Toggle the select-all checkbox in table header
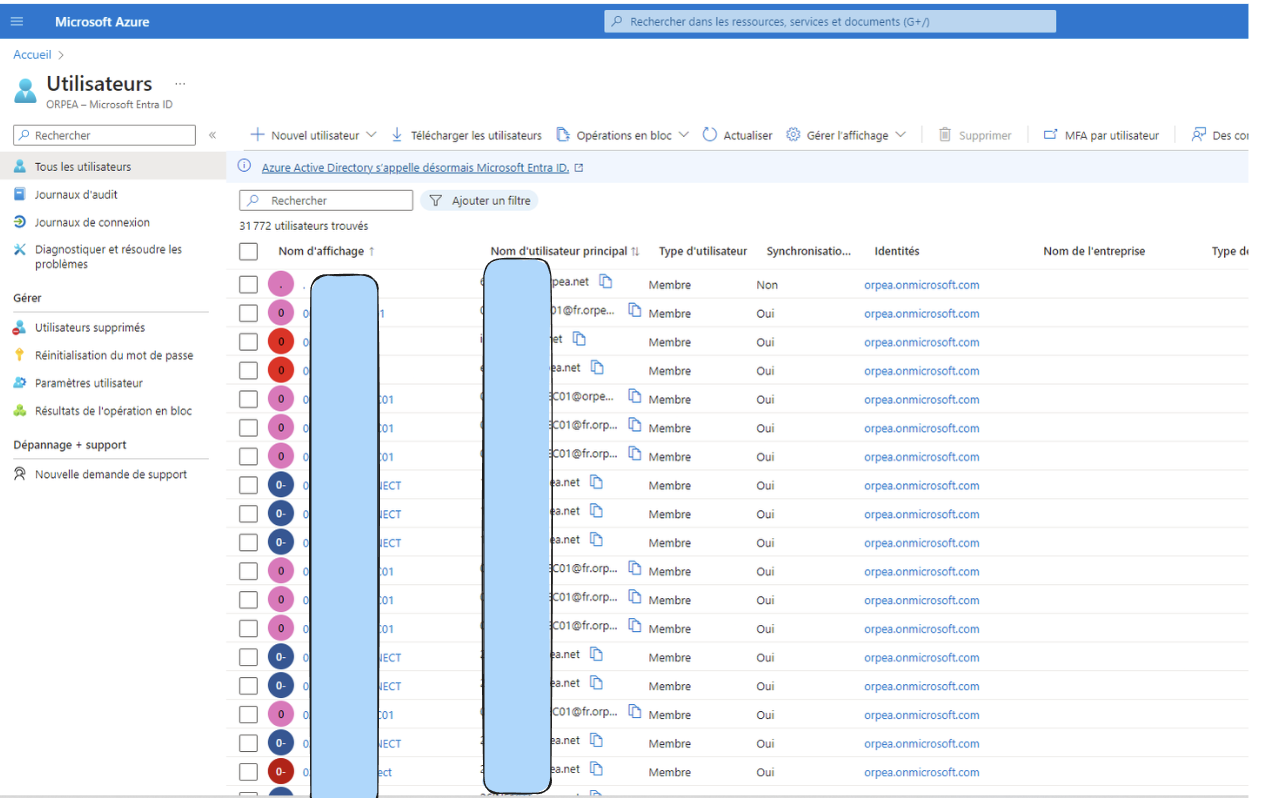This screenshot has height=798, width=1266. (249, 252)
